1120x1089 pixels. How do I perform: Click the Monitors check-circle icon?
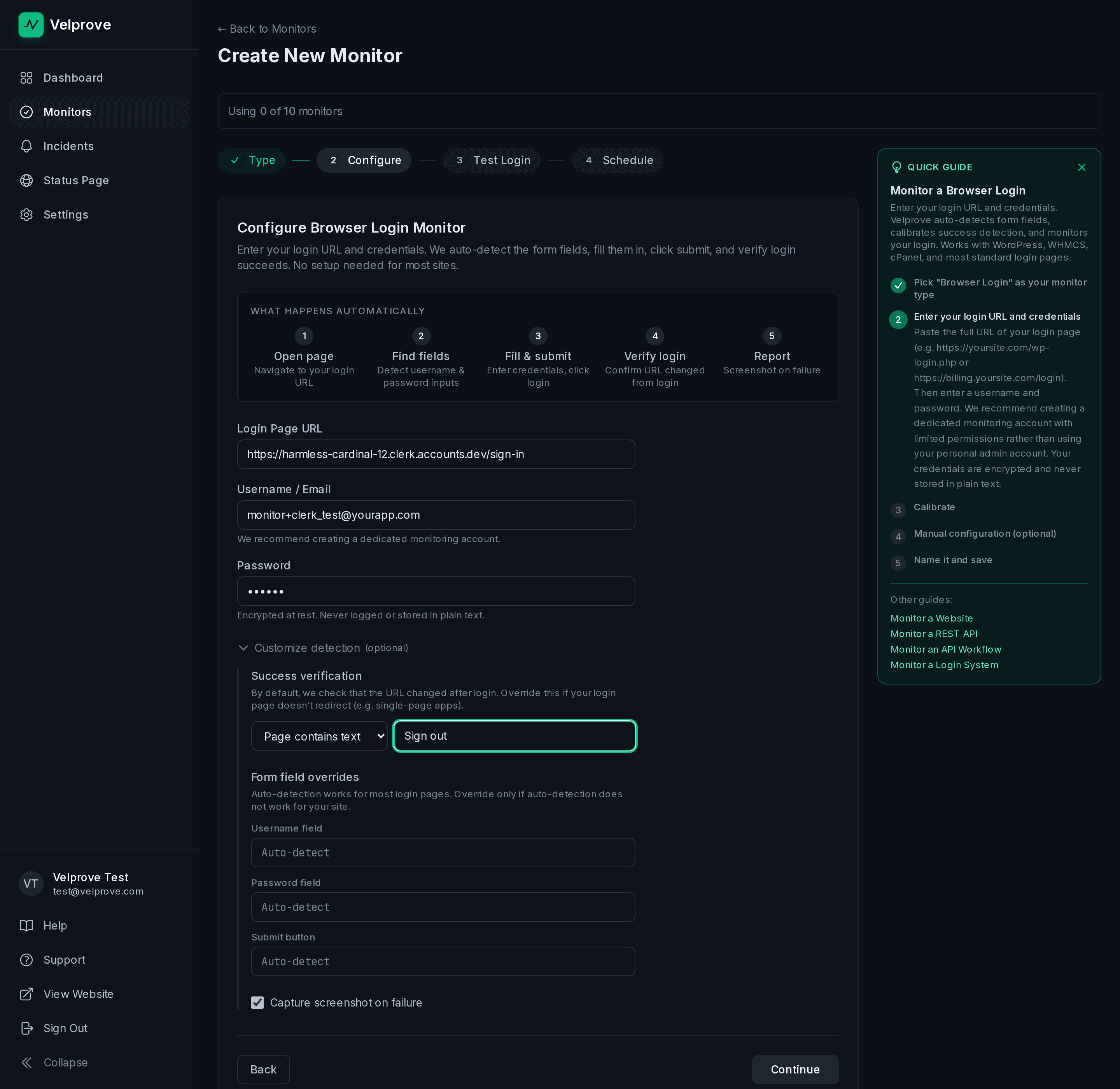26,112
